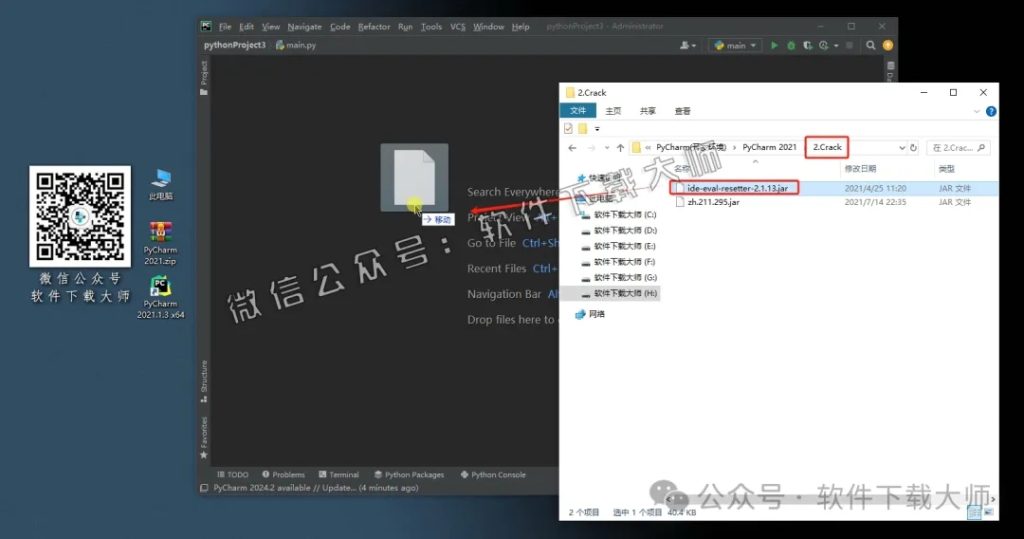Open PyCharm Refactor menu
This screenshot has width=1024, height=539.
point(374,27)
